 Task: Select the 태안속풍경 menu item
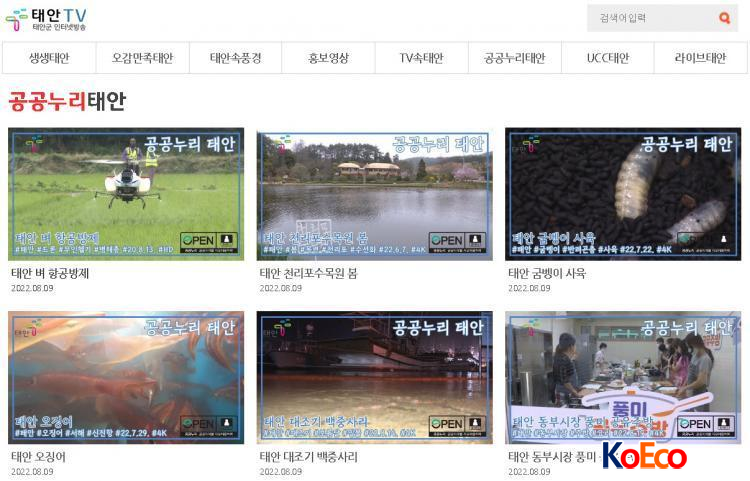[235, 58]
